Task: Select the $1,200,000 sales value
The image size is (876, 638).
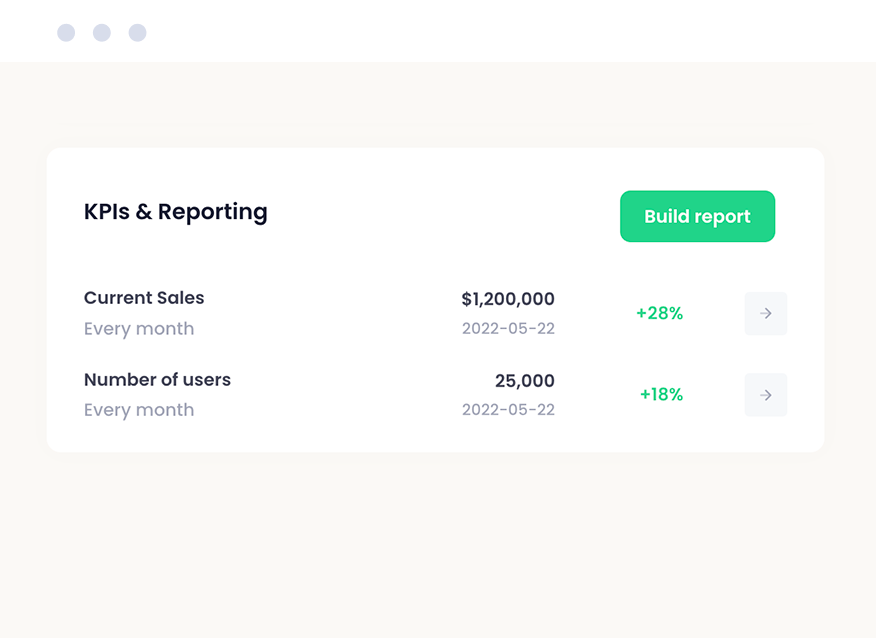Action: (x=508, y=299)
